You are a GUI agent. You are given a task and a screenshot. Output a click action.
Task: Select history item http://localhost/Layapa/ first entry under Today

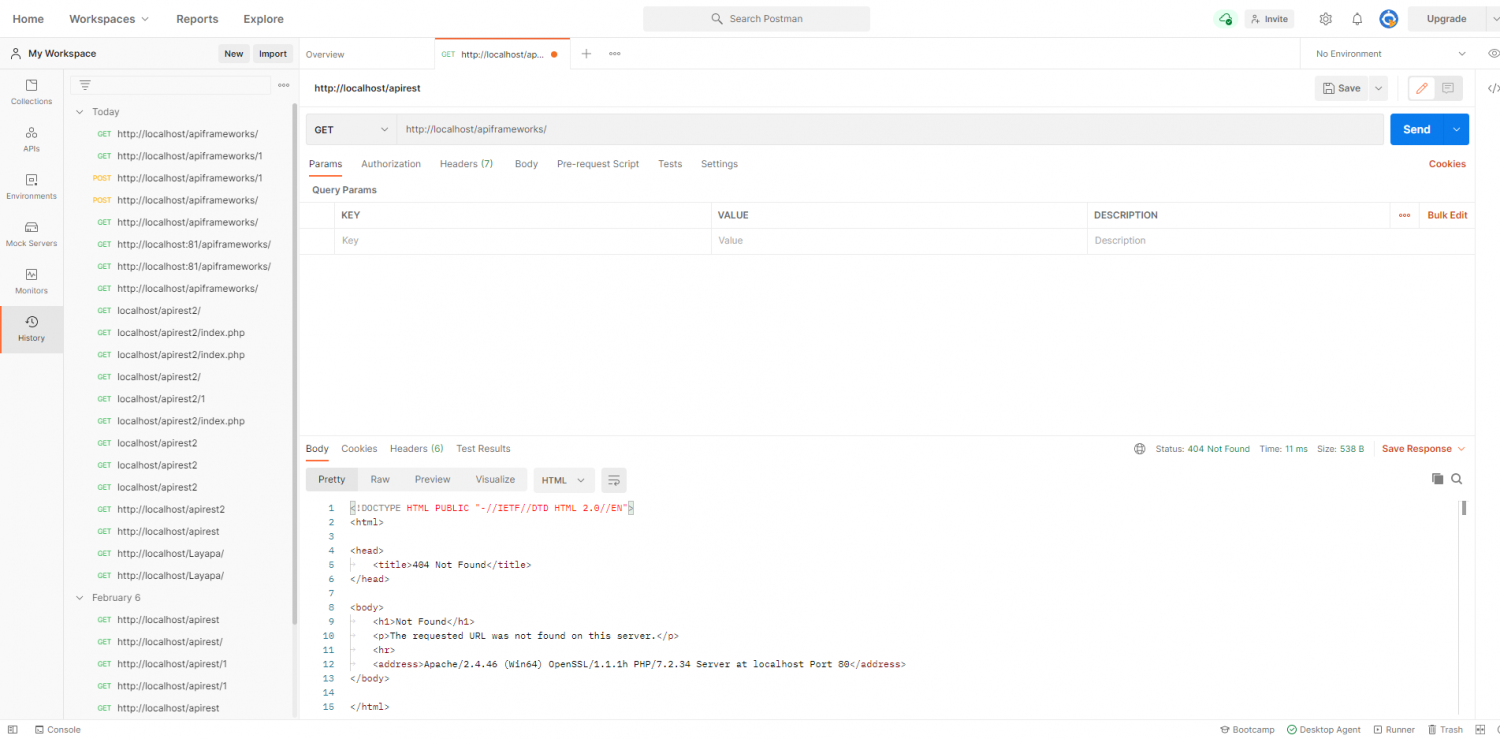click(x=170, y=554)
